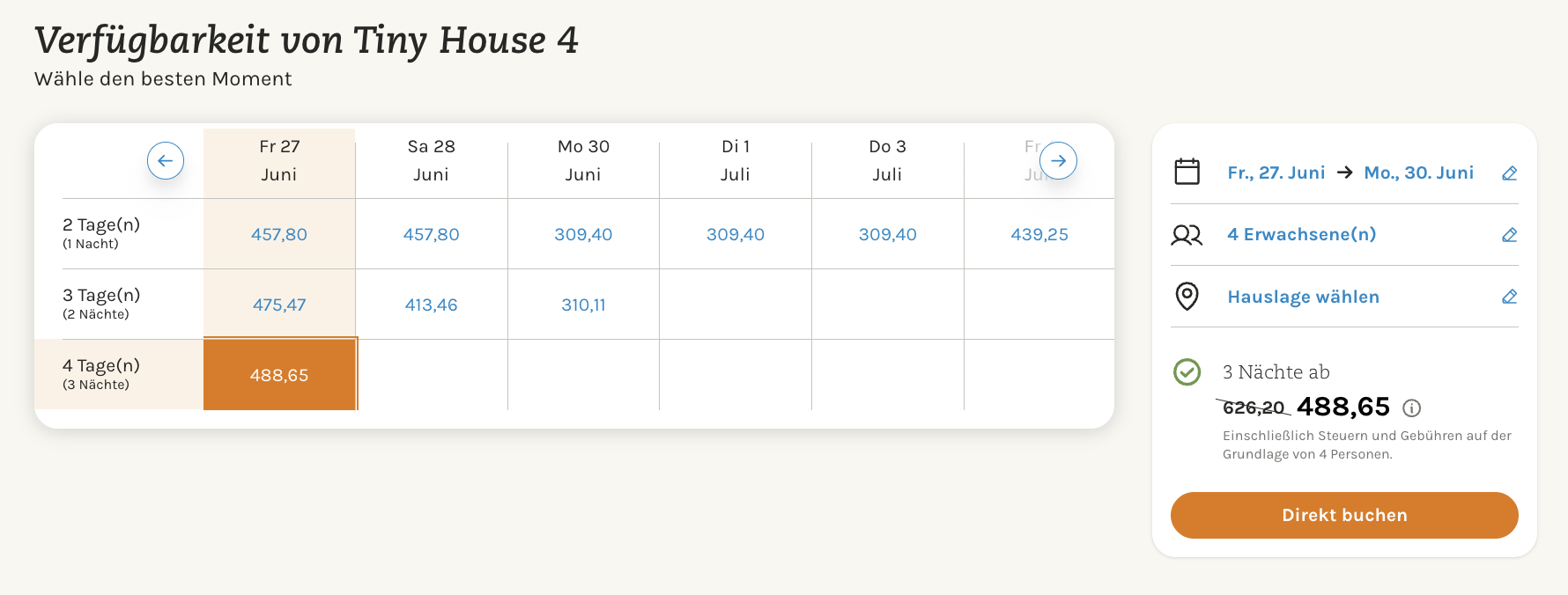Click the pencil icon next to the dates
The image size is (1568, 595).
(1509, 173)
